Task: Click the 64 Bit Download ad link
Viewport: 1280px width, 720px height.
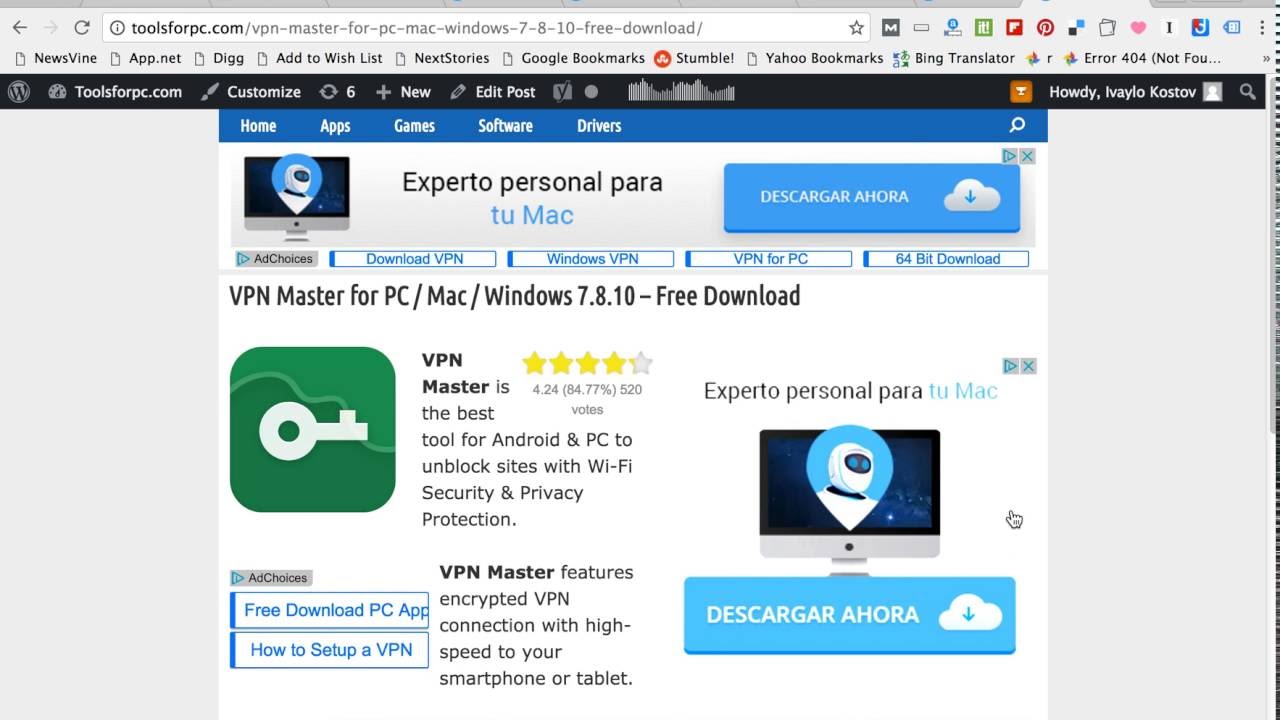Action: click(x=946, y=259)
